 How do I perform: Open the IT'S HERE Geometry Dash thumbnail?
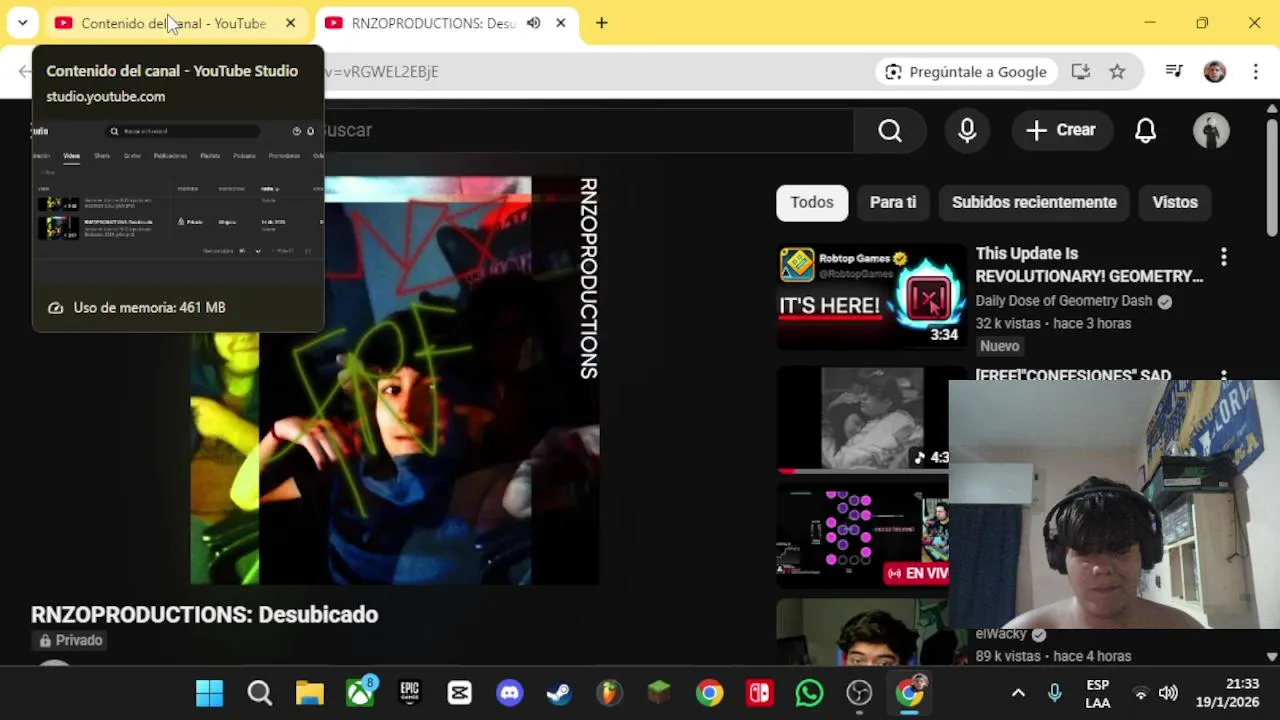[871, 298]
